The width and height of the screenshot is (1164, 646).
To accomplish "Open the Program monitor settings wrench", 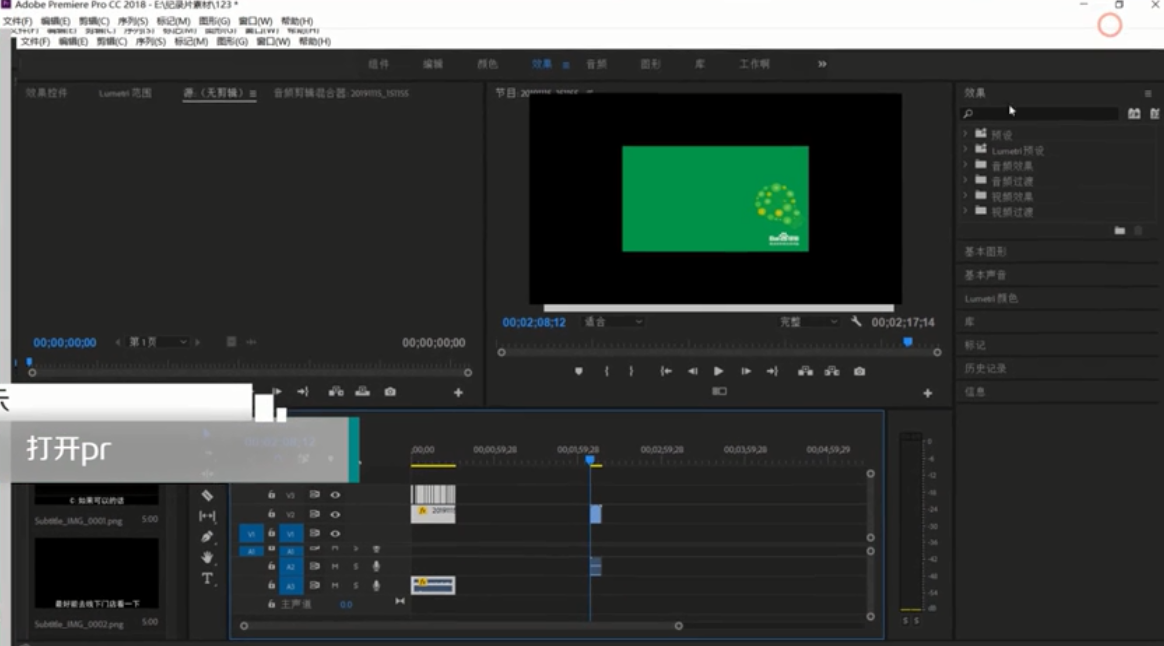I will coord(856,322).
